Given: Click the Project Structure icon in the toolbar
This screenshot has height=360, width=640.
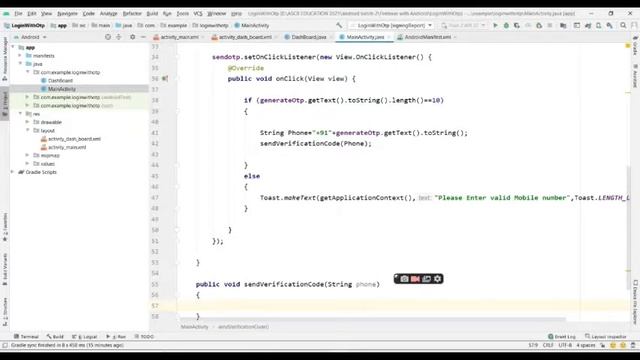Looking at the screenshot, I should click(563, 25).
